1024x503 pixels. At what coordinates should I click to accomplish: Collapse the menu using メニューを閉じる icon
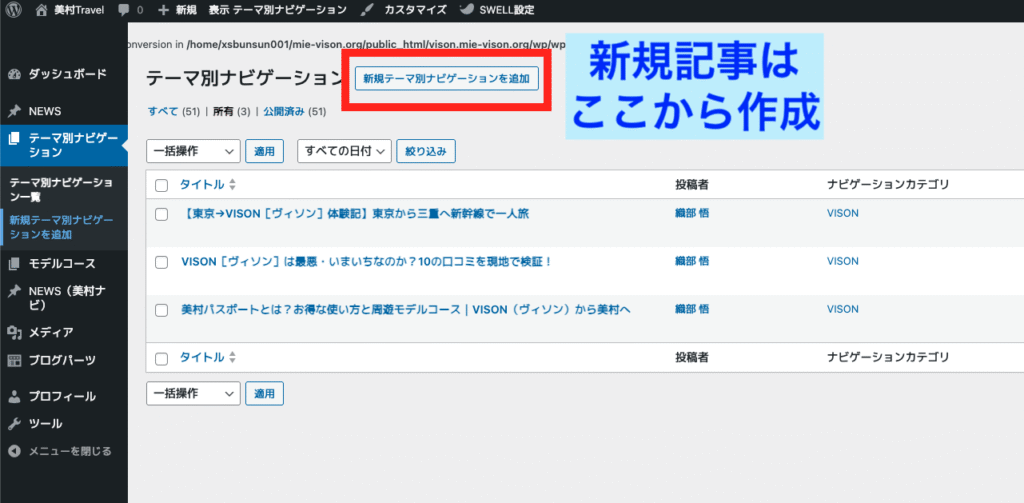pos(14,451)
